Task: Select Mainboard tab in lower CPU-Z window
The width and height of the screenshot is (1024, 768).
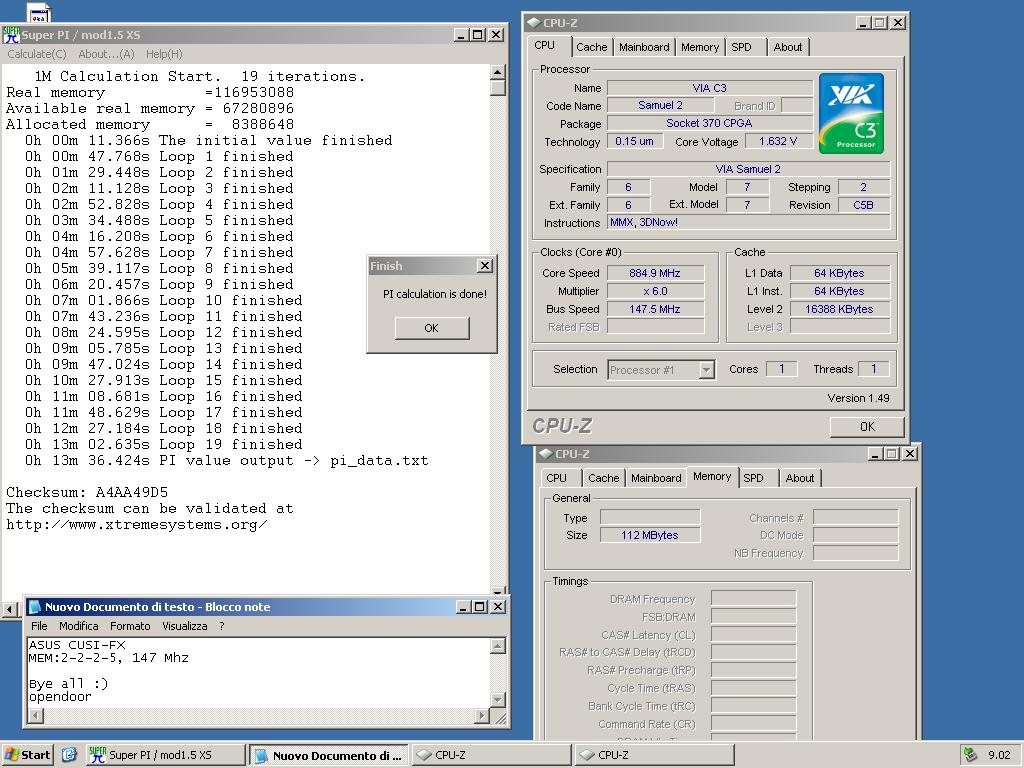Action: pos(656,478)
